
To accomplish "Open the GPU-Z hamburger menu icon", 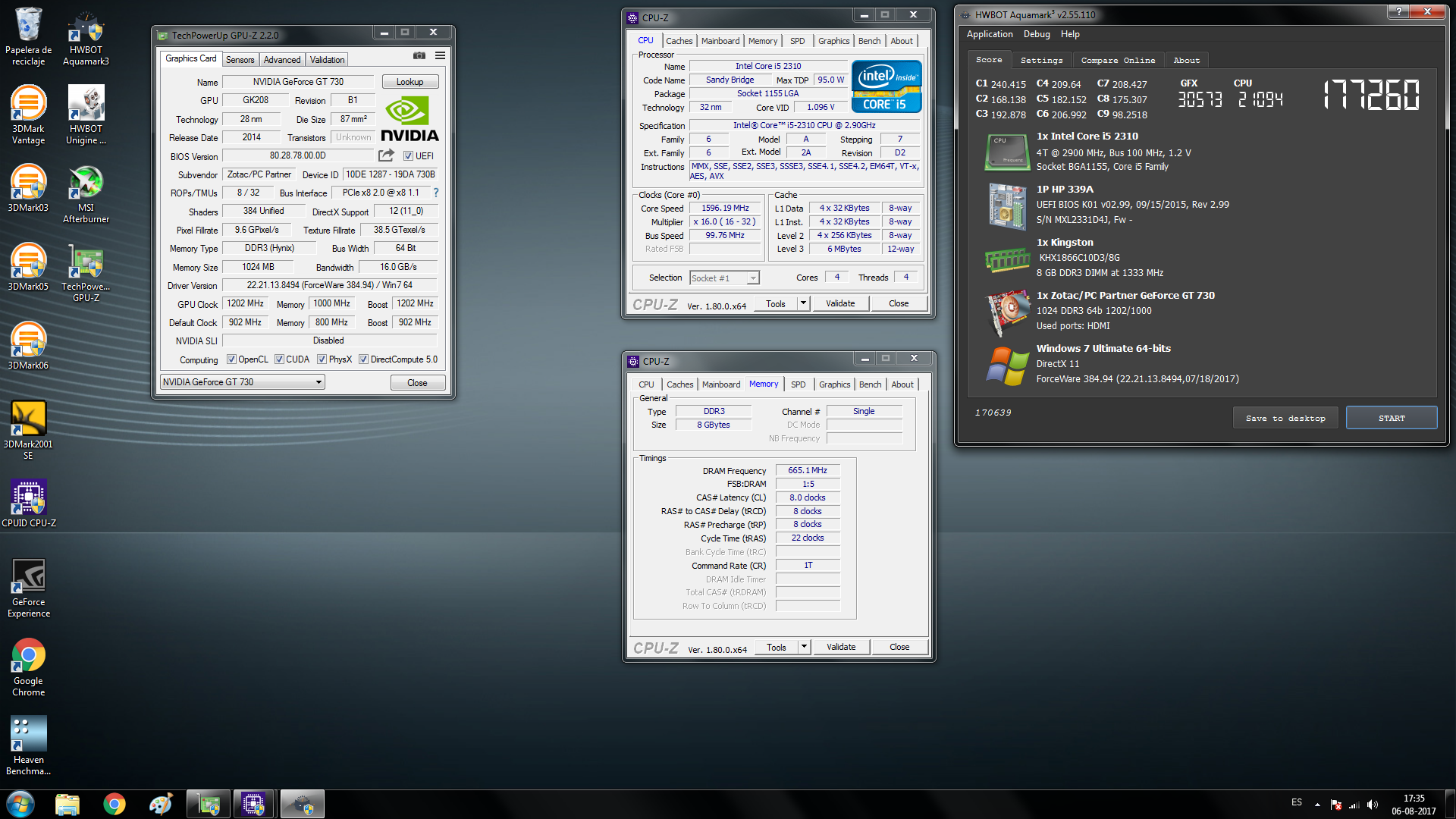I will coord(440,55).
